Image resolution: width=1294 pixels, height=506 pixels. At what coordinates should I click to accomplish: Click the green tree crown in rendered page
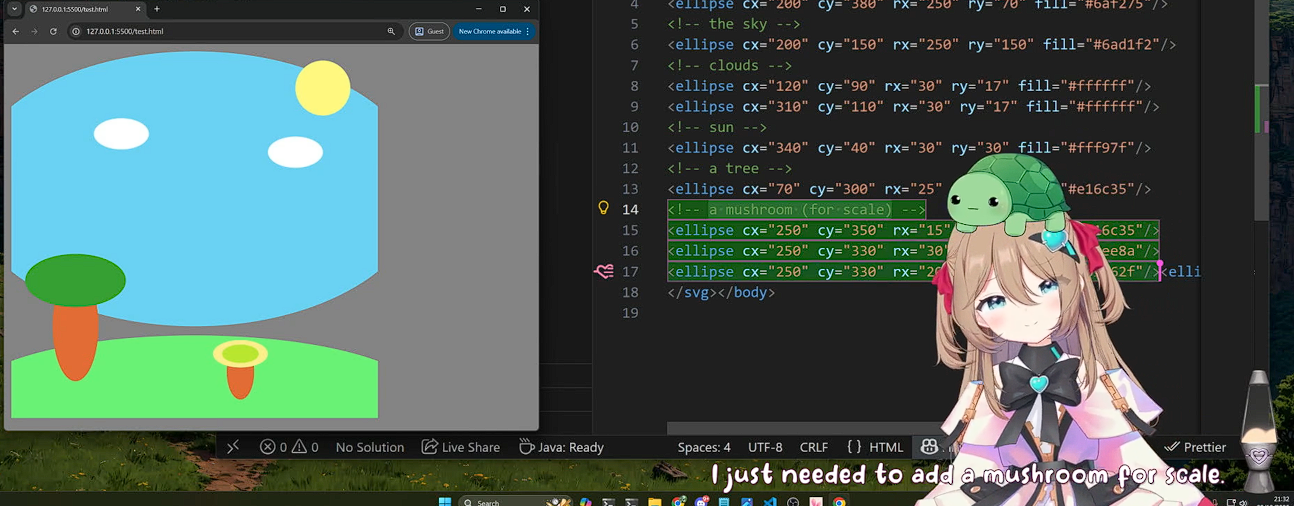pyautogui.click(x=75, y=280)
